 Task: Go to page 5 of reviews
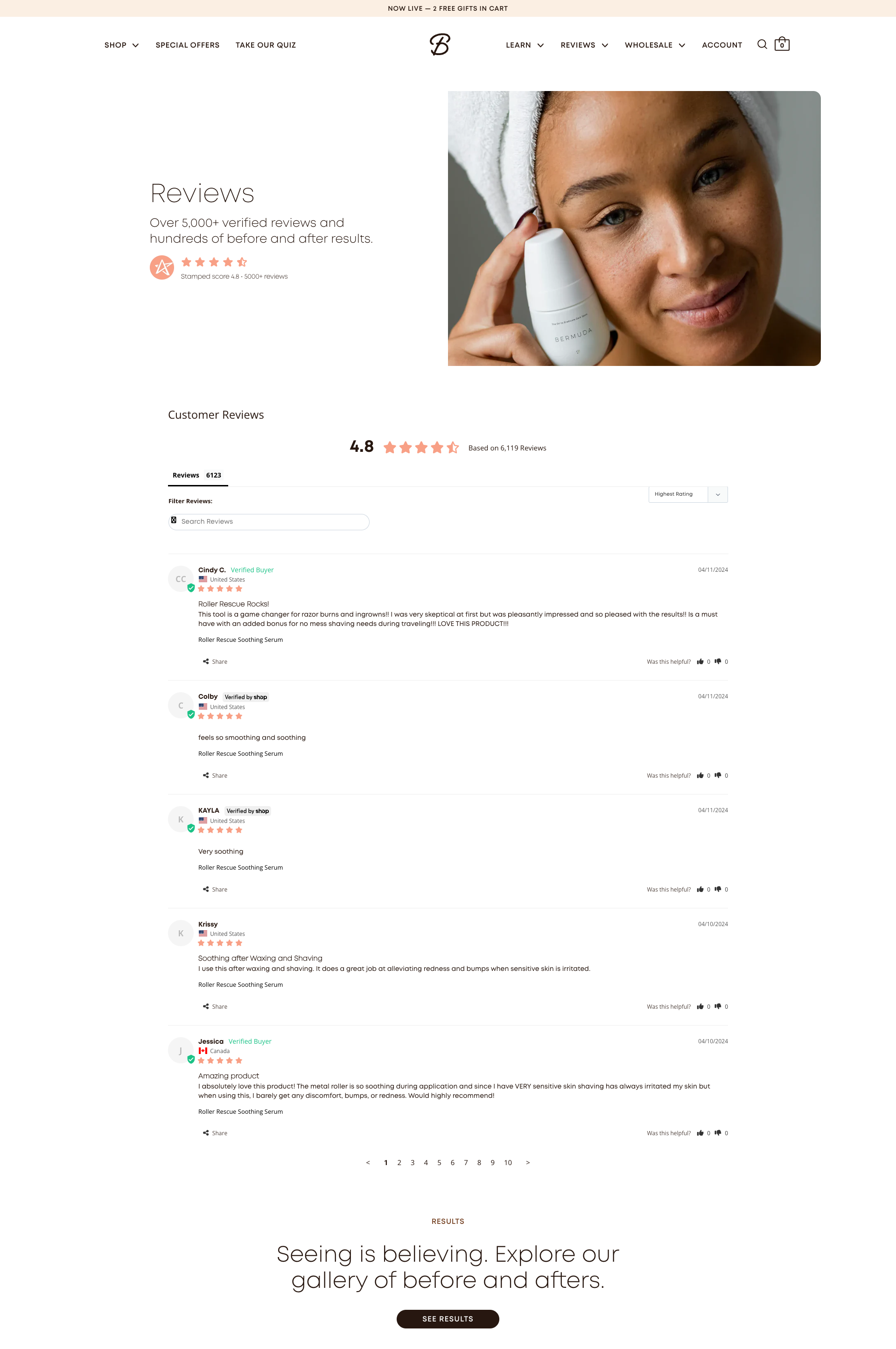click(440, 1162)
